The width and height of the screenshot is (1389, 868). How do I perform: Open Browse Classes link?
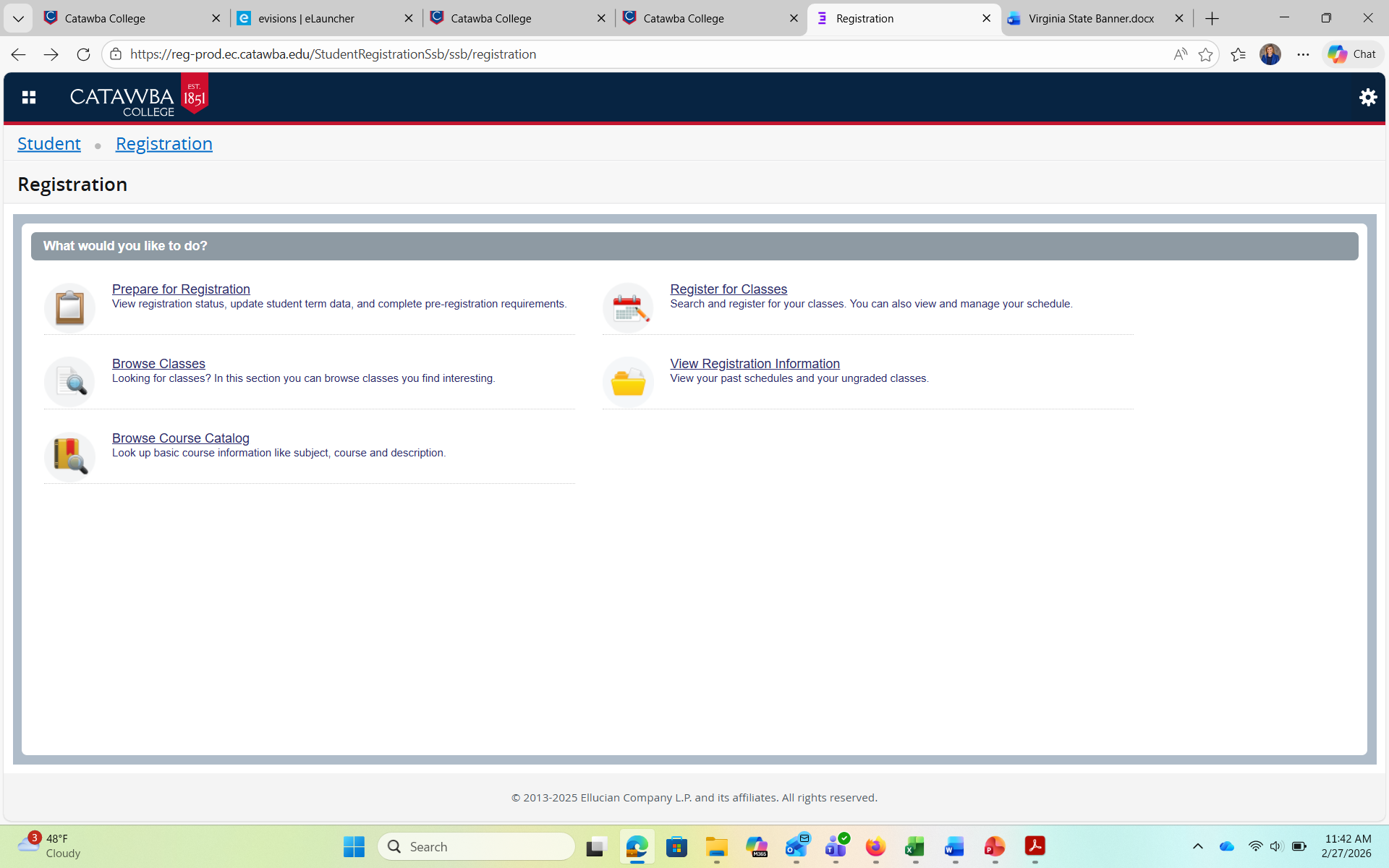click(x=158, y=363)
